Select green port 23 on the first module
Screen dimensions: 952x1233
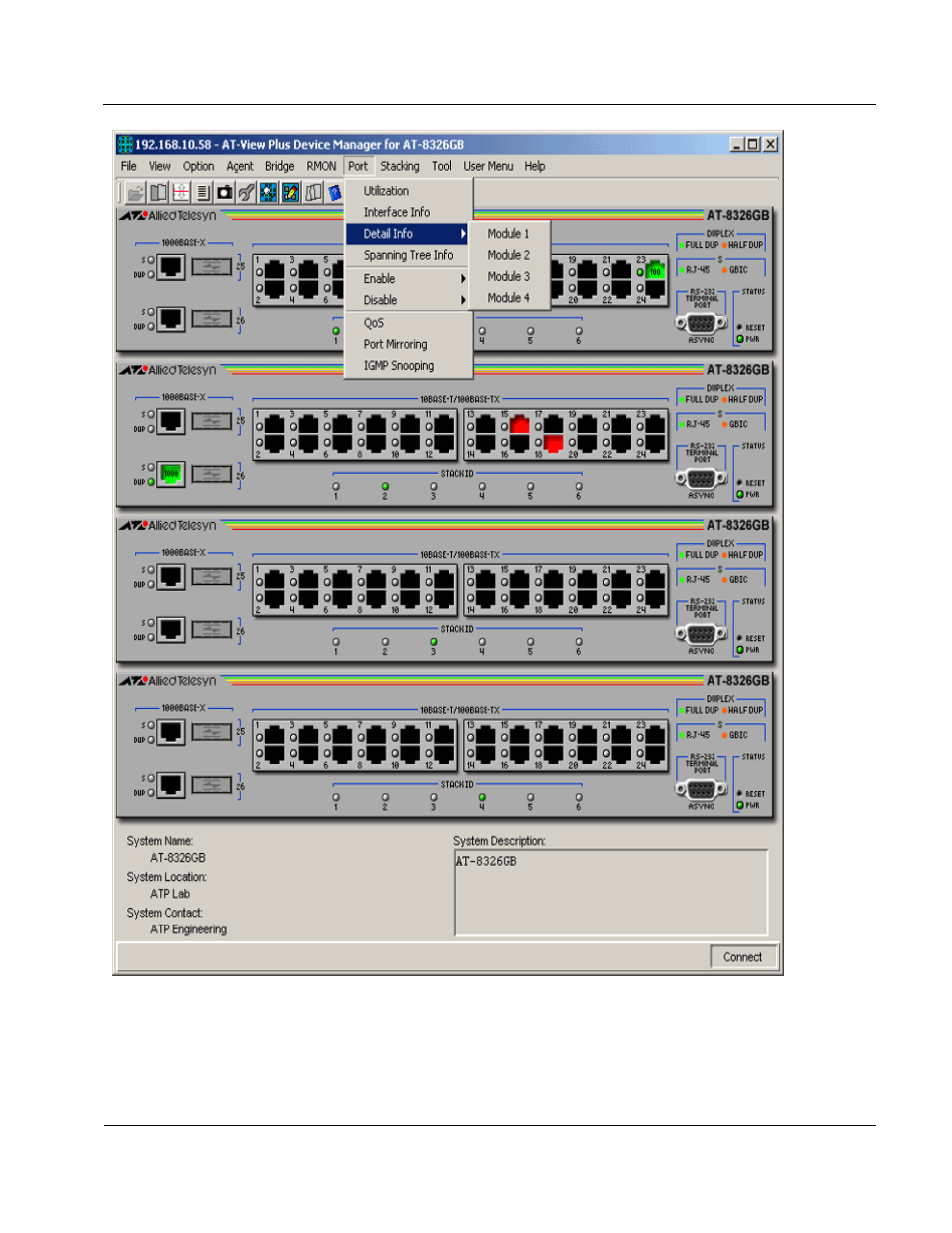tap(655, 270)
